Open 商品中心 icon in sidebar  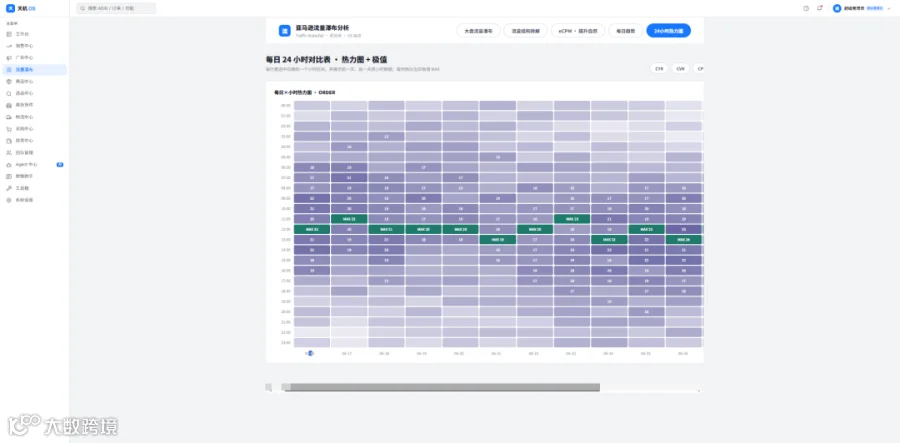click(x=9, y=81)
